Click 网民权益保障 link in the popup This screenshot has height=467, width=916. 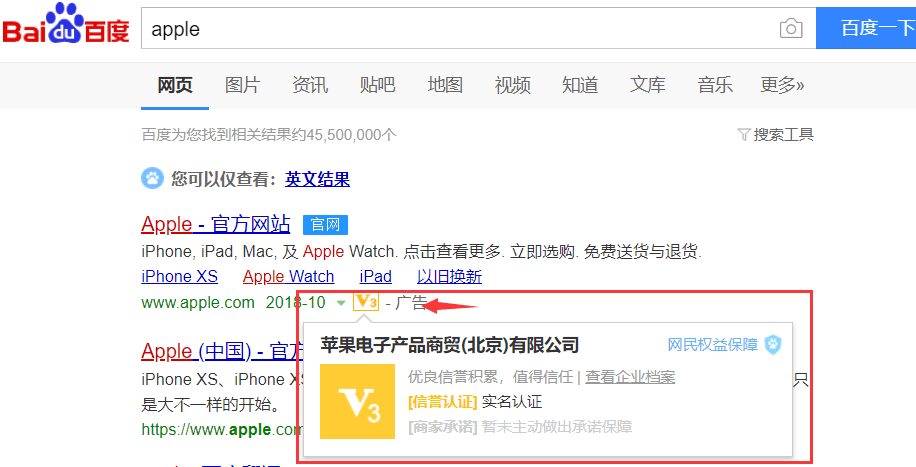tap(713, 345)
